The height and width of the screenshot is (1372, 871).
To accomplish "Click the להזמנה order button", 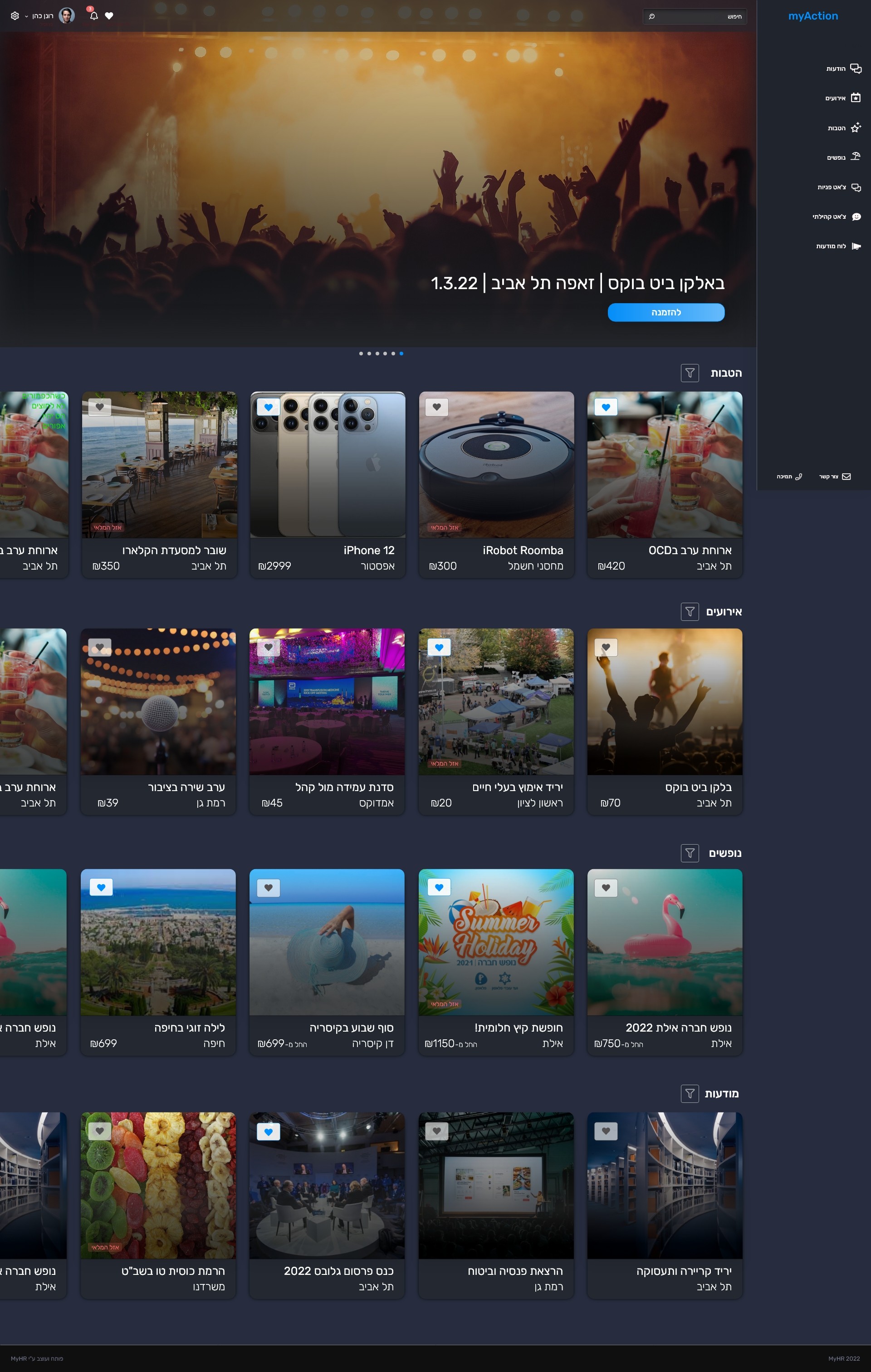I will [x=666, y=312].
